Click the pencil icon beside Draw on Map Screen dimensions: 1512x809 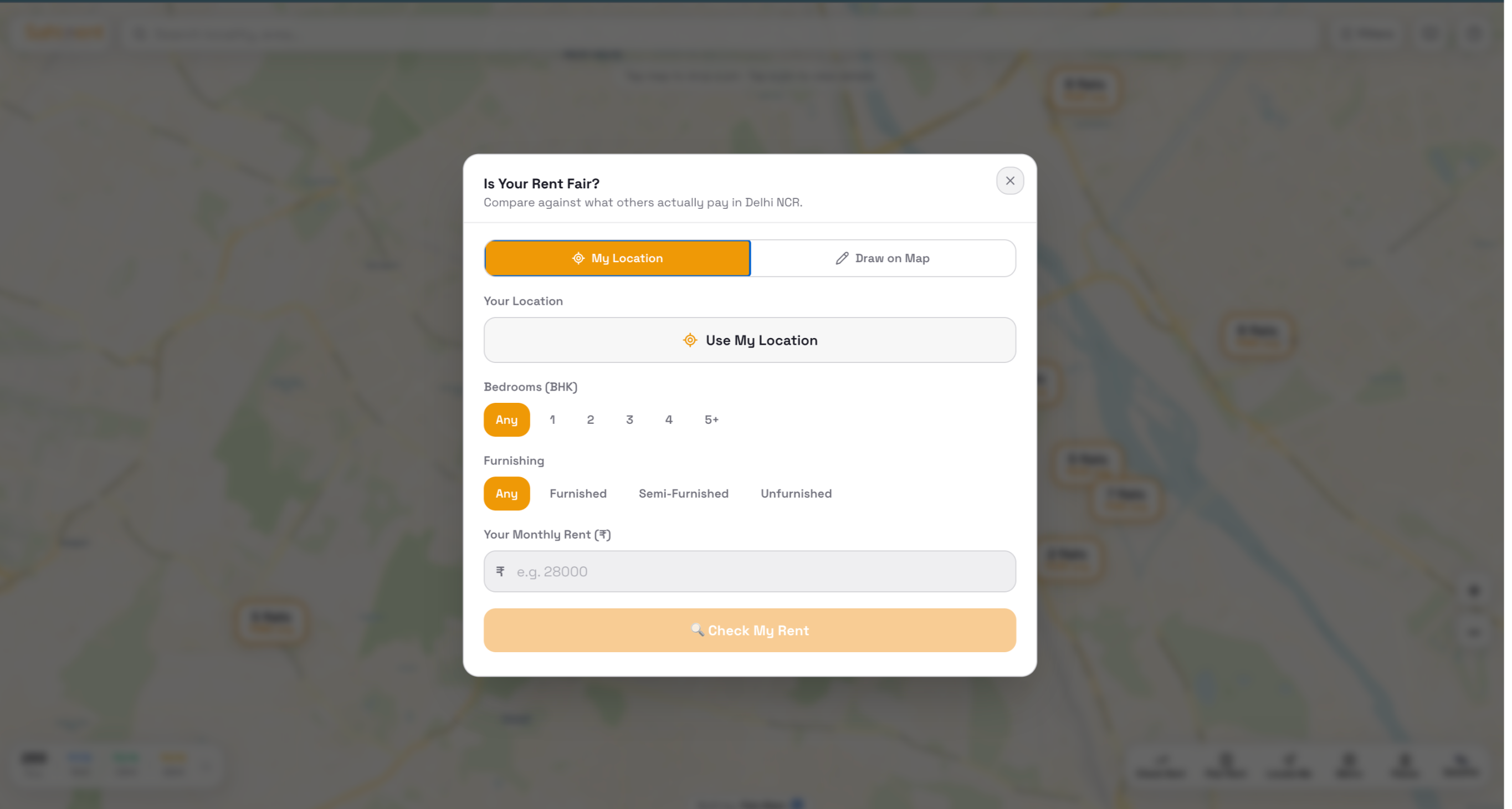(842, 258)
